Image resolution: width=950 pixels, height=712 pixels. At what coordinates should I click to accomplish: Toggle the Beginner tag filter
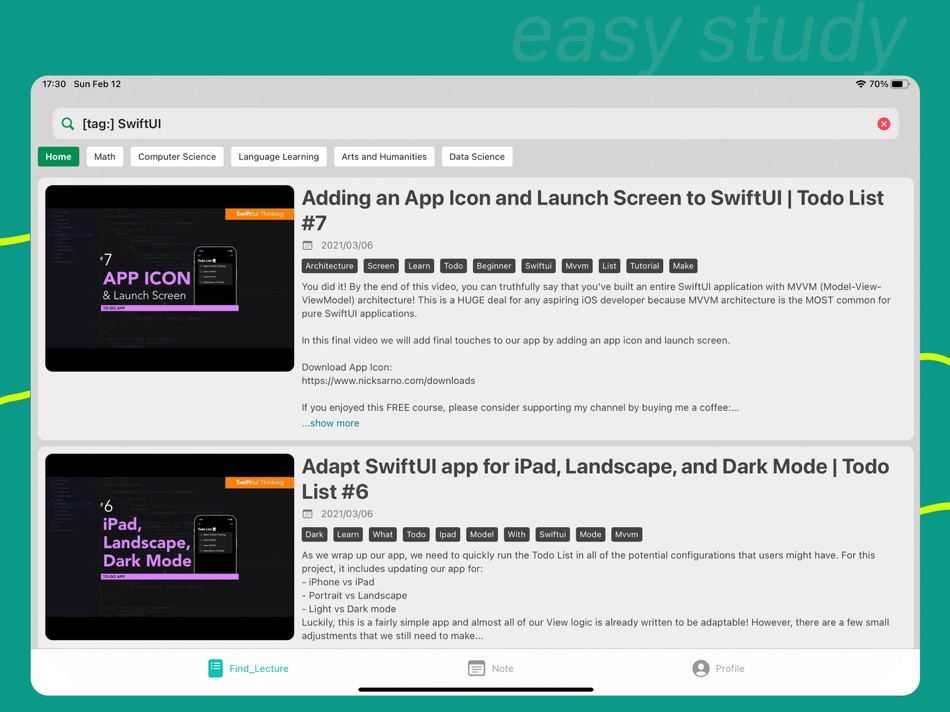[x=493, y=265]
